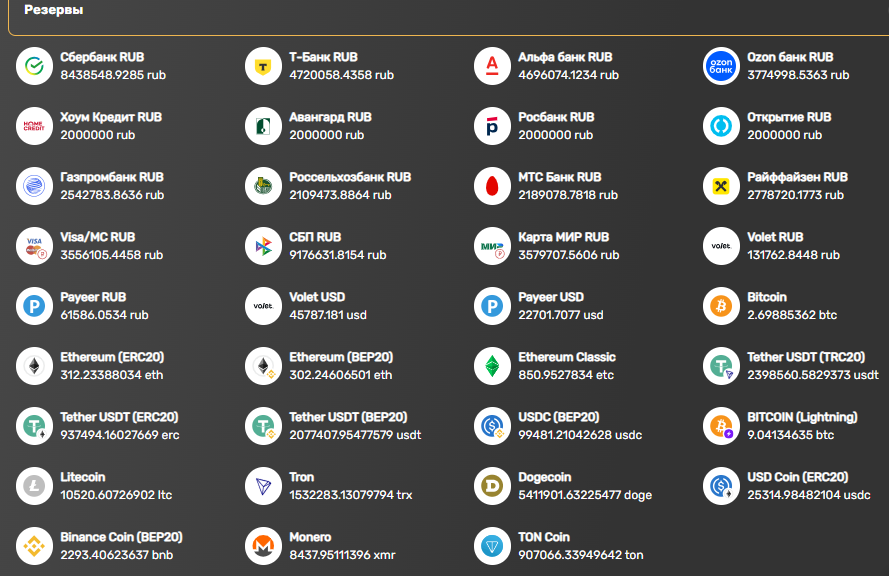Click the Газпромбанк RUB globe icon
This screenshot has height=576, width=889.
coord(35,187)
